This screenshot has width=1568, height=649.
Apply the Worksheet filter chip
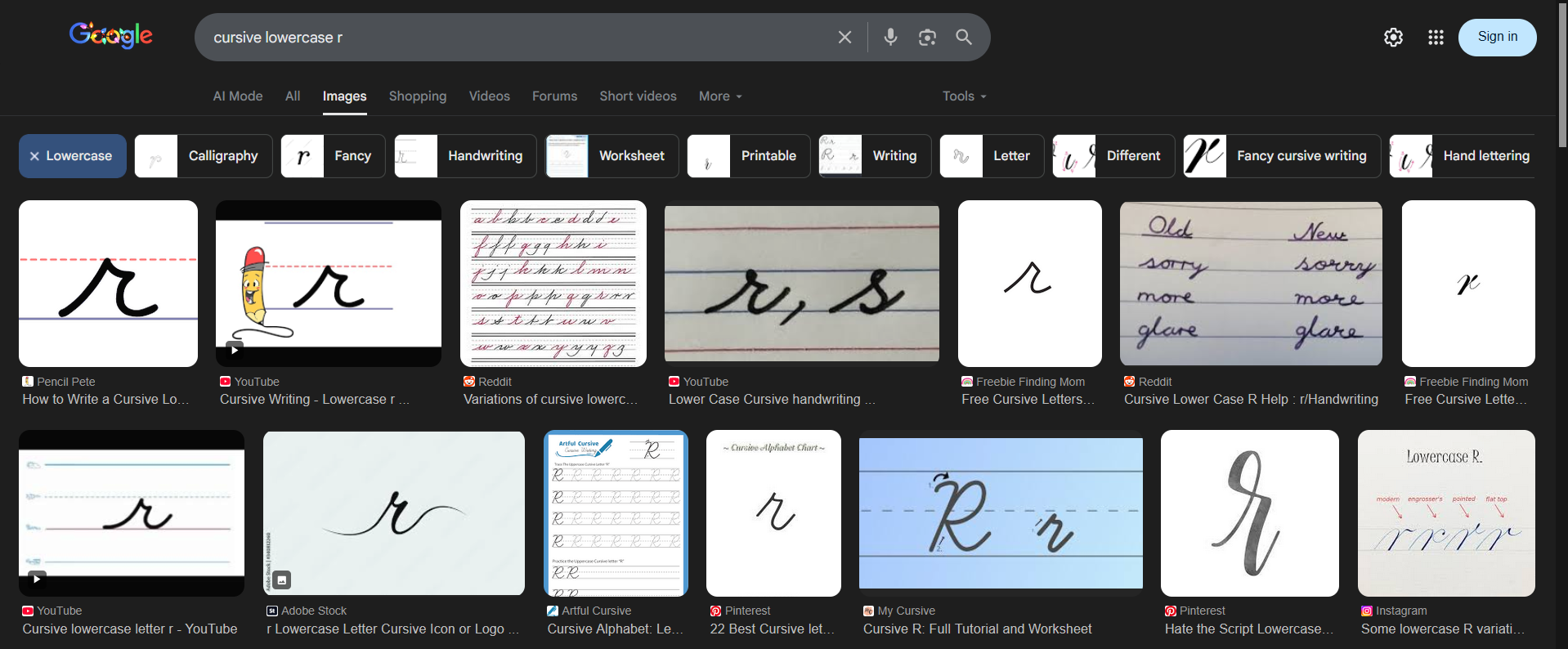pyautogui.click(x=612, y=156)
